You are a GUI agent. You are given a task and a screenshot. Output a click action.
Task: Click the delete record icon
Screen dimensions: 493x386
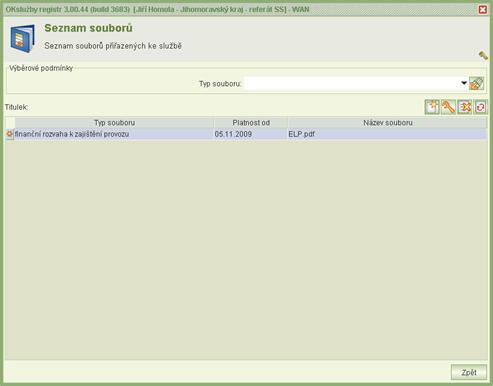(x=465, y=107)
